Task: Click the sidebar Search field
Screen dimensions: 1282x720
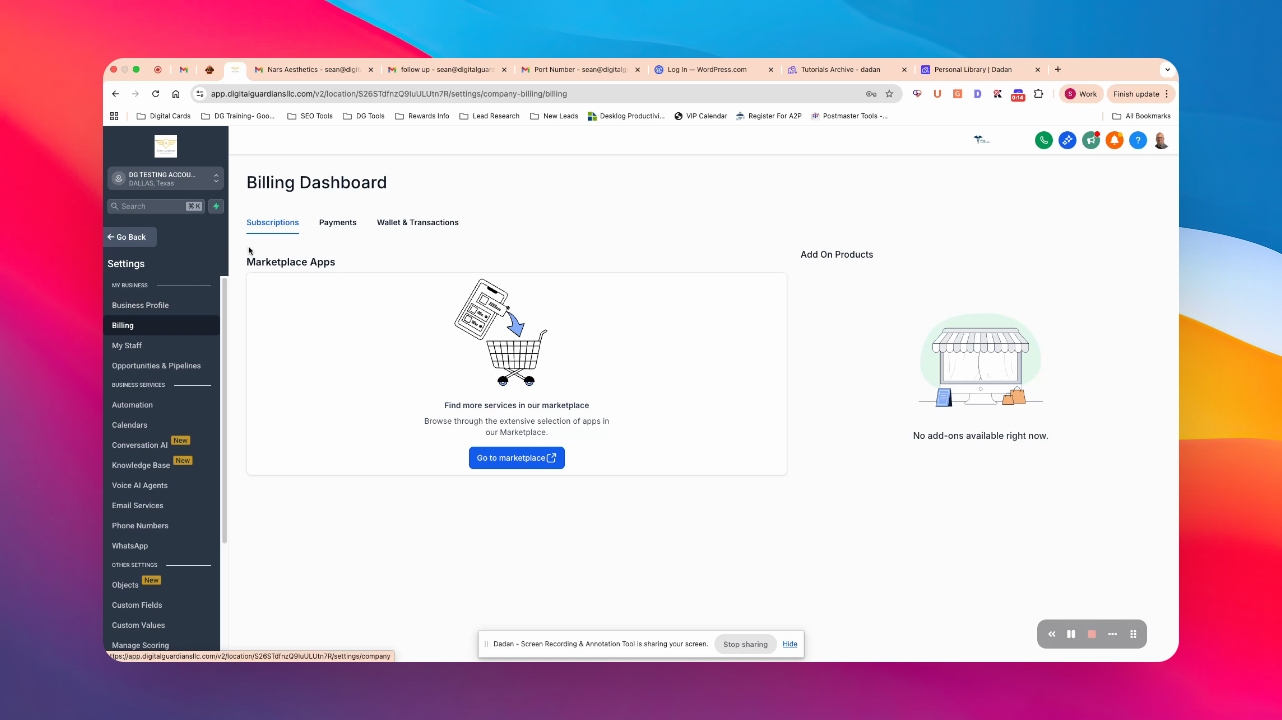Action: [155, 206]
